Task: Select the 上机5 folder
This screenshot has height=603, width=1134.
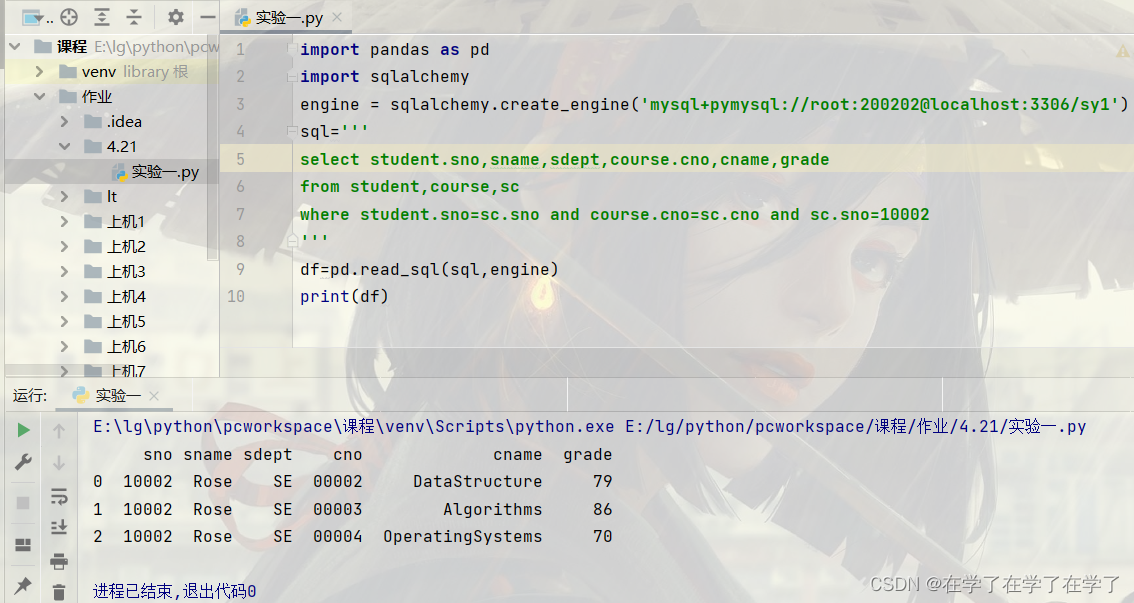Action: pos(114,321)
